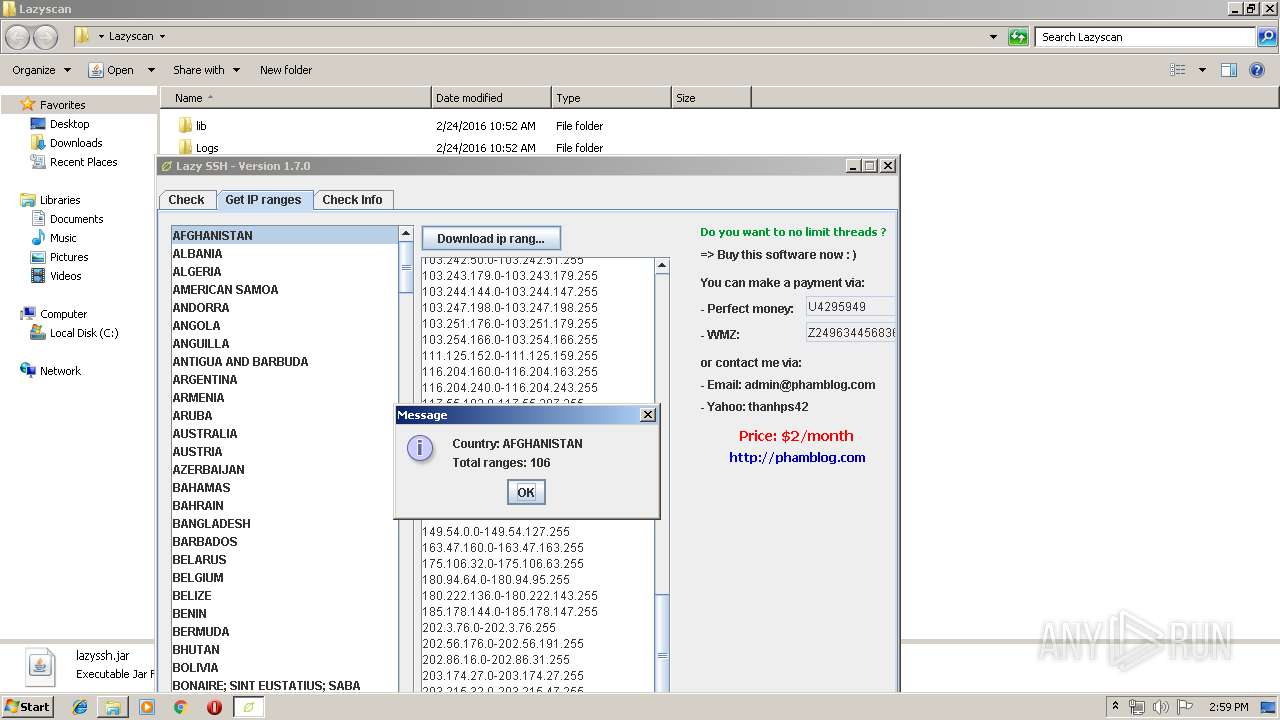
Task: Sort by the Name column header
Action: 296,98
